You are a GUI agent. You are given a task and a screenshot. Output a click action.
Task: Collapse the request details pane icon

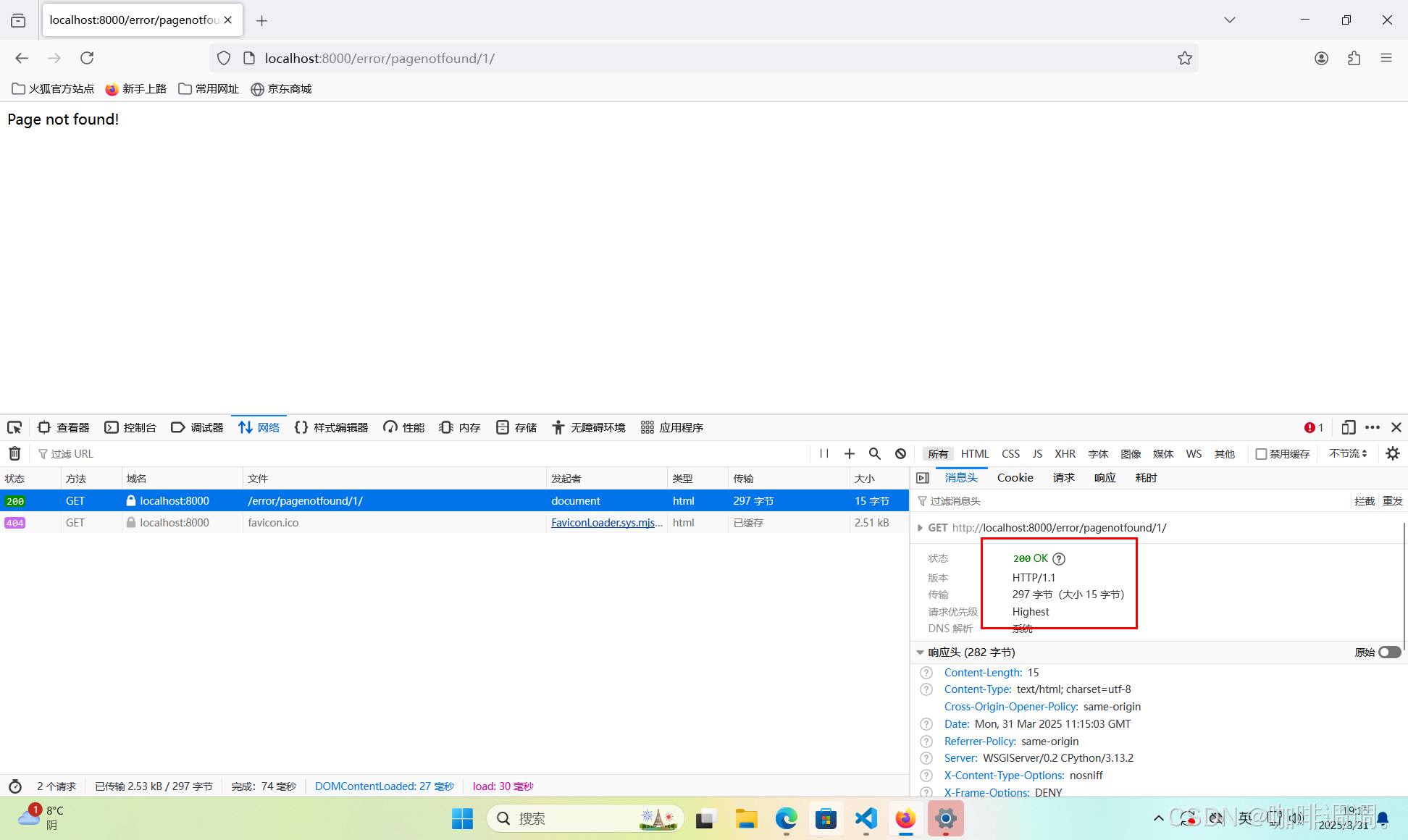pyautogui.click(x=923, y=478)
